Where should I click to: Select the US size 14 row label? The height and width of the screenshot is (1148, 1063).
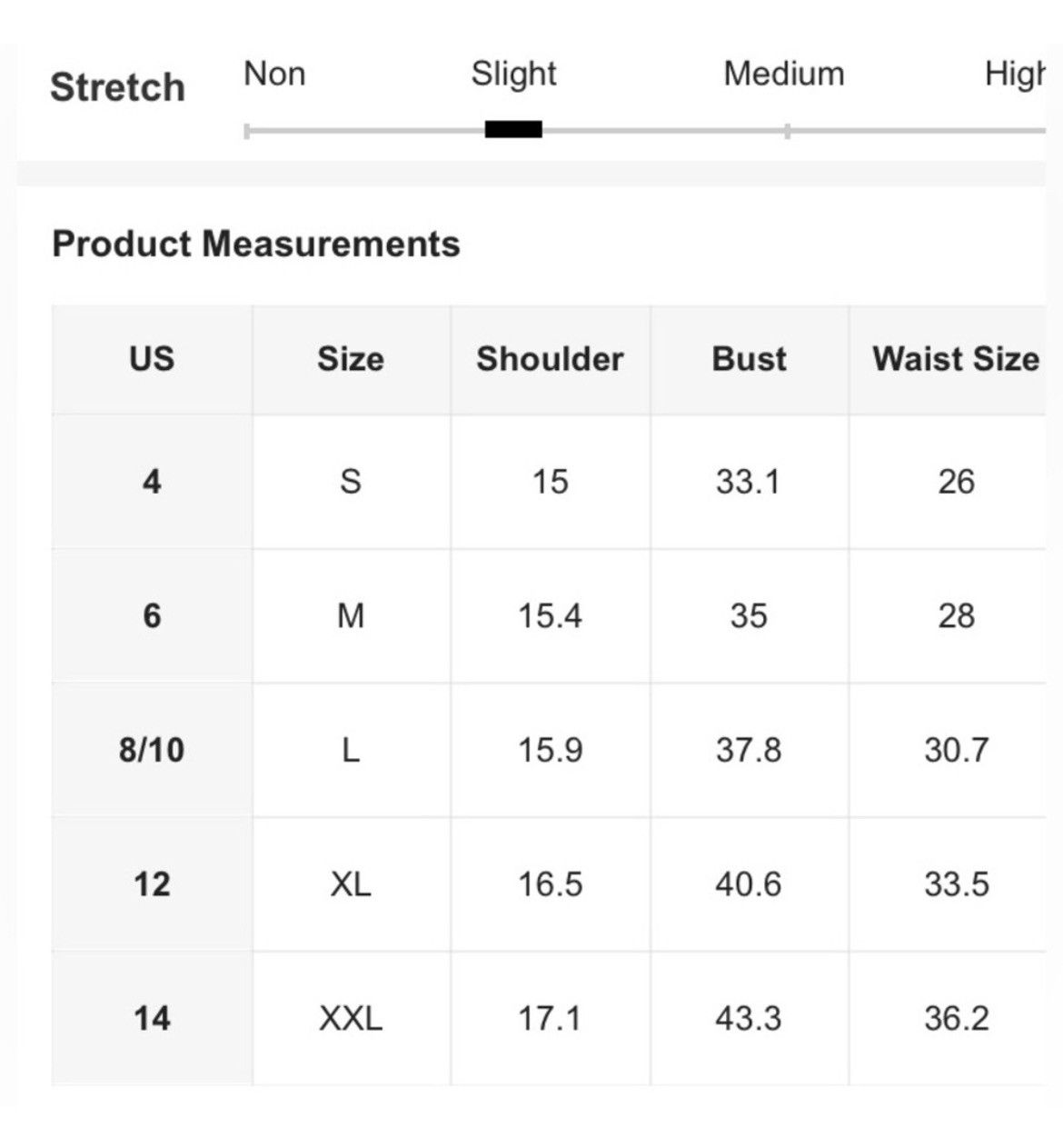(x=152, y=1018)
